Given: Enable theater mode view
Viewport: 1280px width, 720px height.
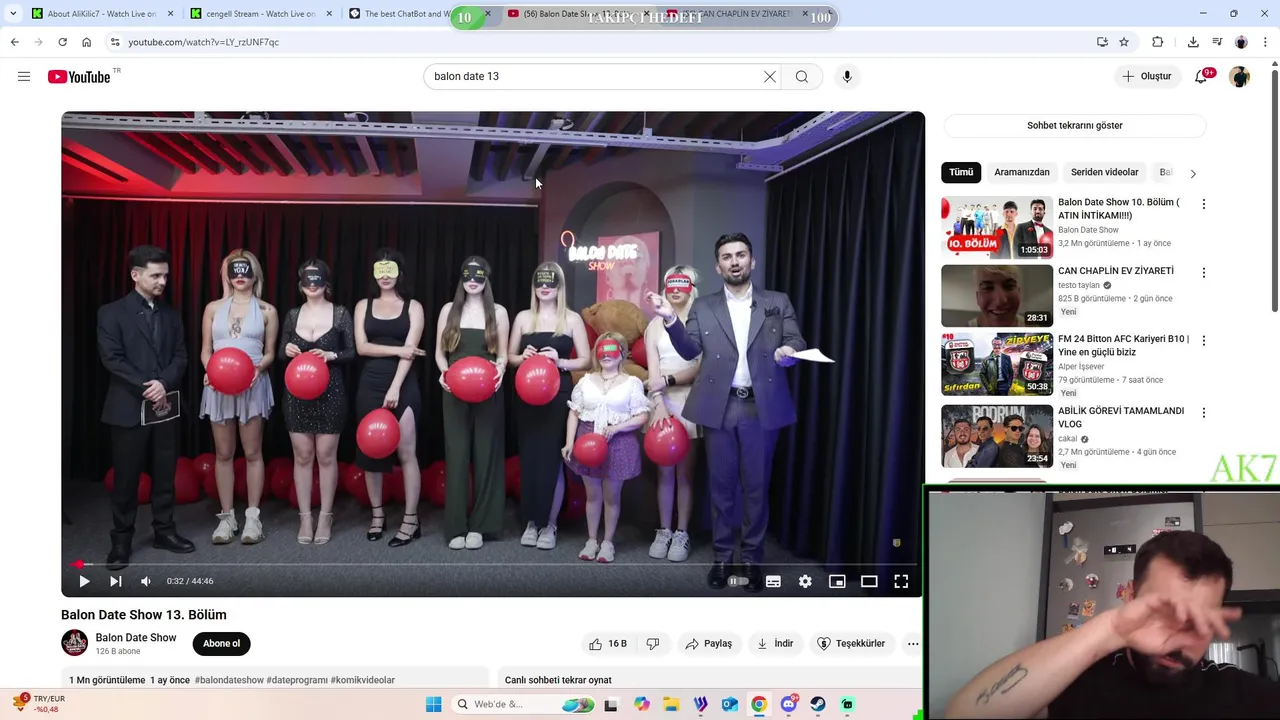Looking at the screenshot, I should tap(869, 581).
